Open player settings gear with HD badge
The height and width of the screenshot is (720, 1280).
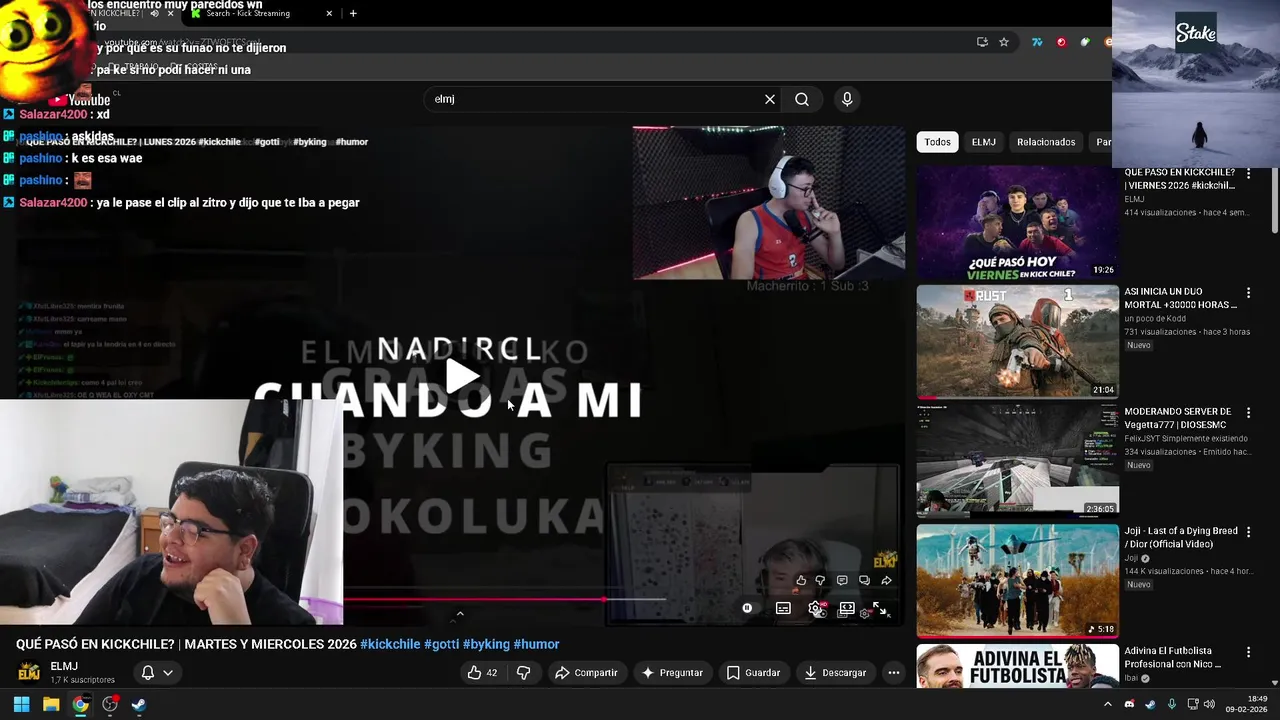click(817, 608)
